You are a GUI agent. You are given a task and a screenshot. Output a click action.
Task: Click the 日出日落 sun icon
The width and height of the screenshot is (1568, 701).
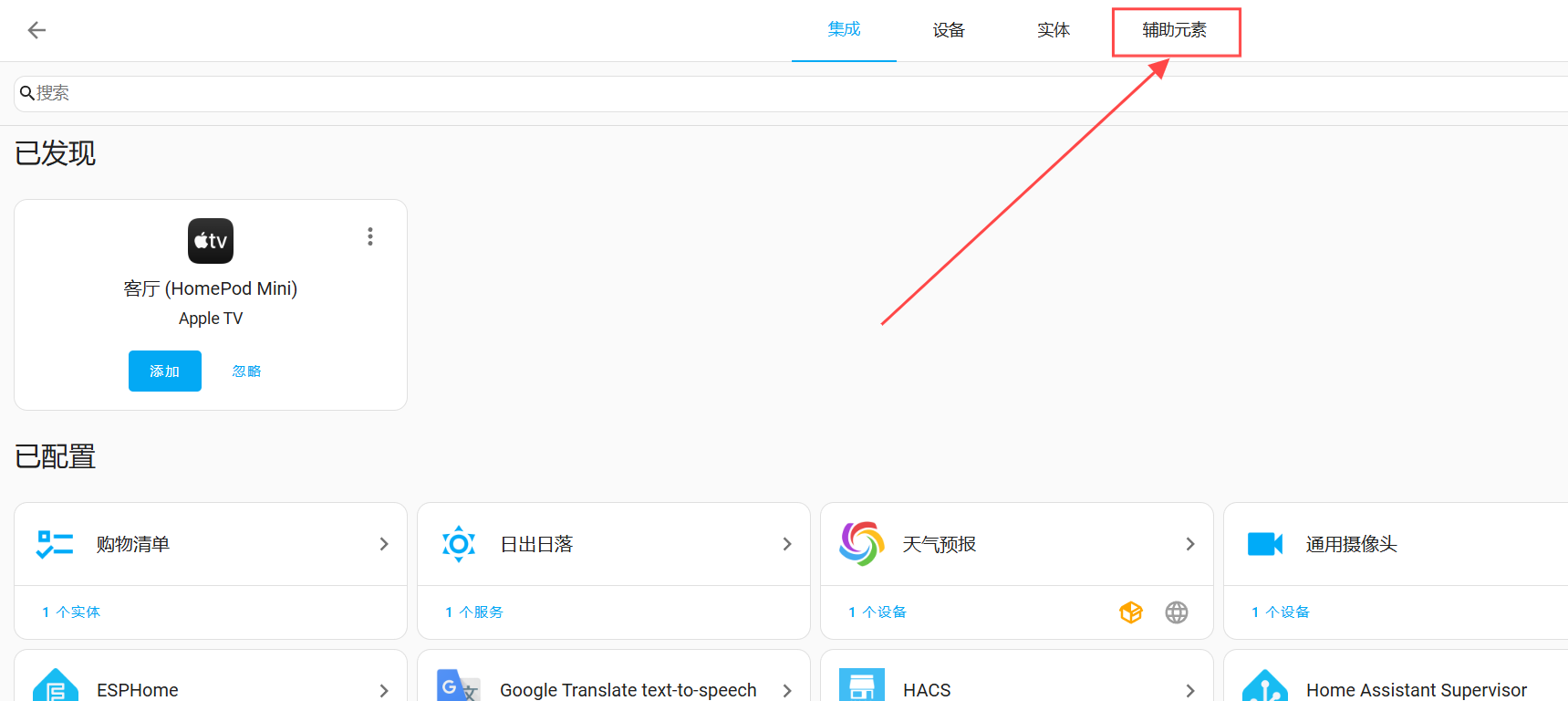coord(458,544)
